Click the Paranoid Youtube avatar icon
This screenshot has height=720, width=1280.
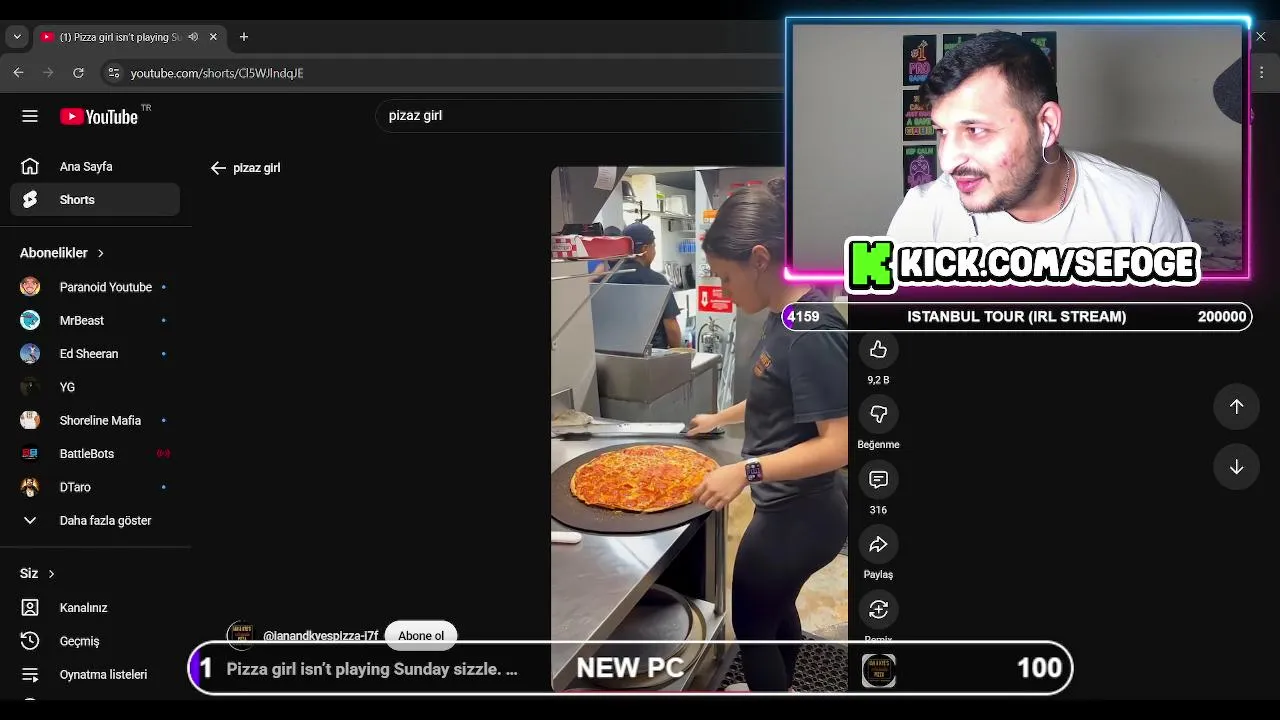click(30, 287)
